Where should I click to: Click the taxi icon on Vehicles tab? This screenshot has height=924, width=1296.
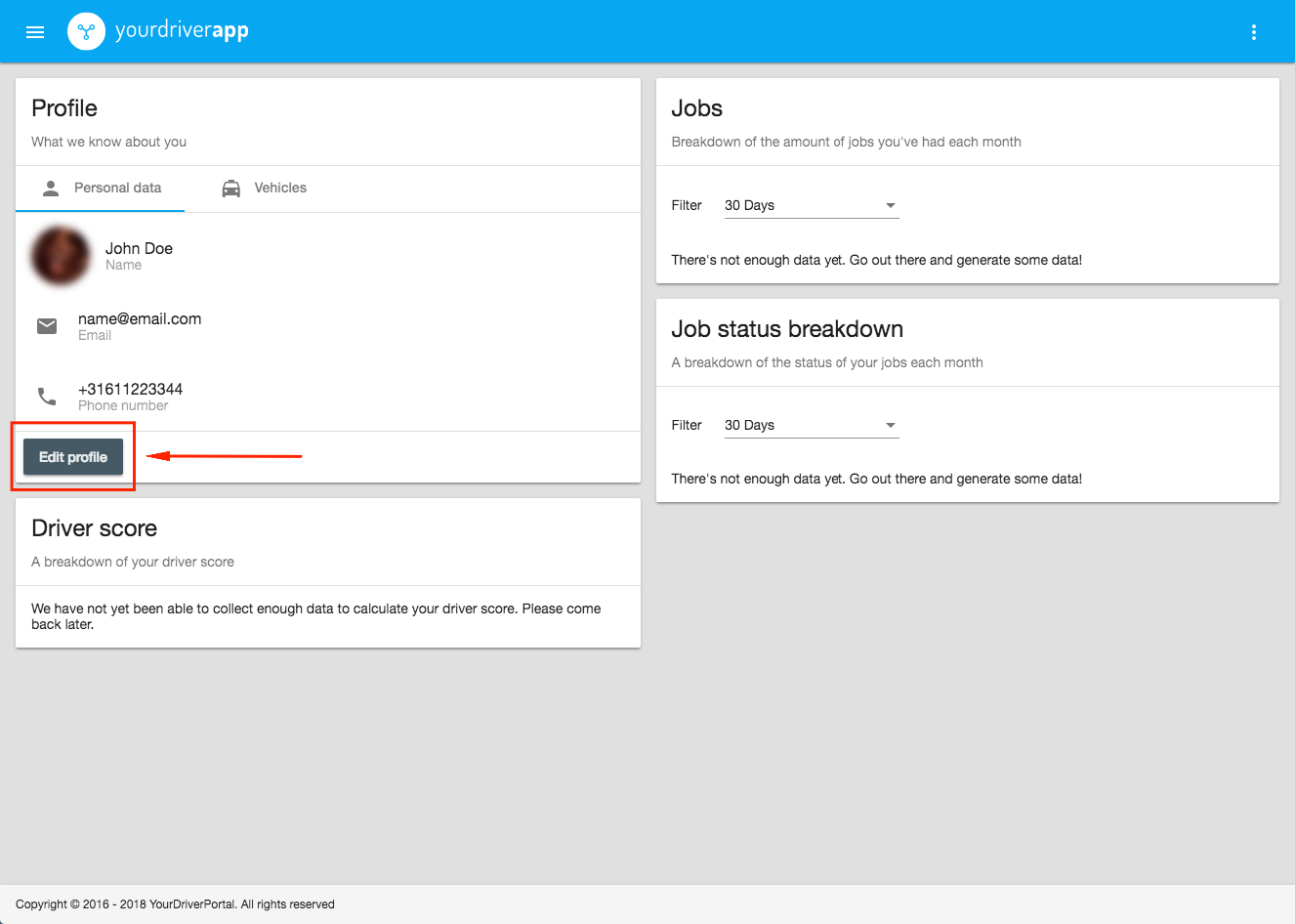pyautogui.click(x=231, y=188)
